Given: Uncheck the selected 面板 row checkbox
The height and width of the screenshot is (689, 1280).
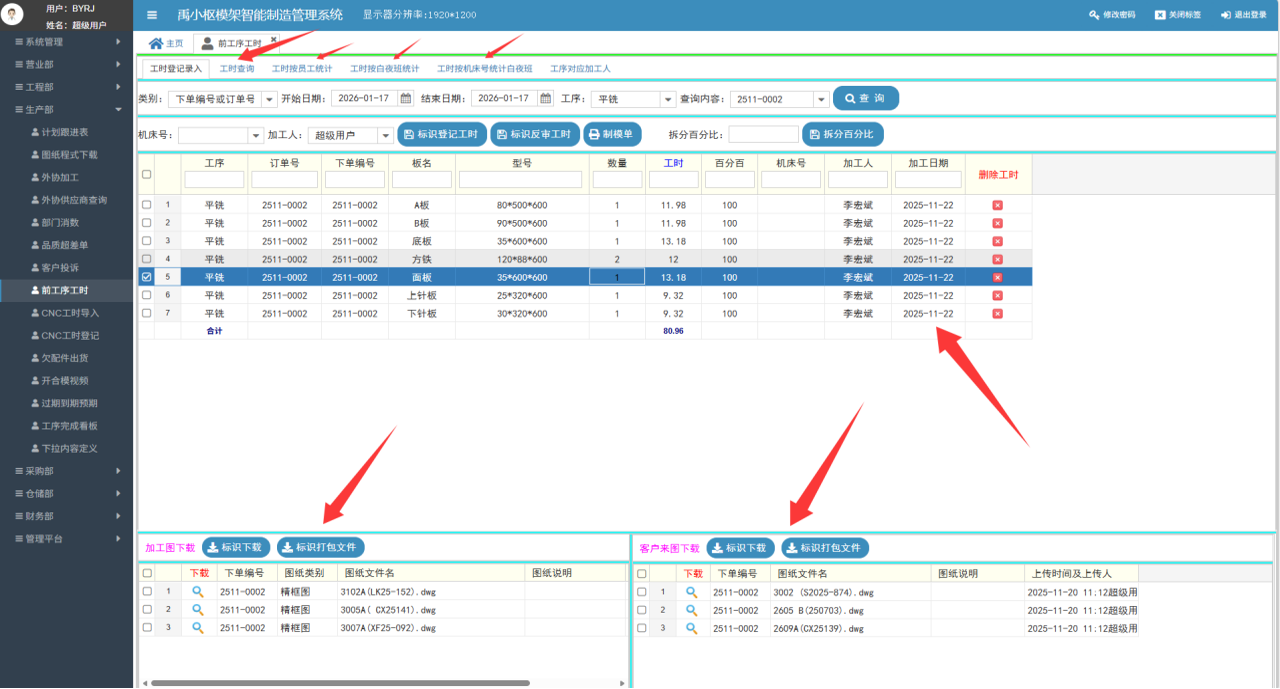Looking at the screenshot, I should [x=147, y=277].
